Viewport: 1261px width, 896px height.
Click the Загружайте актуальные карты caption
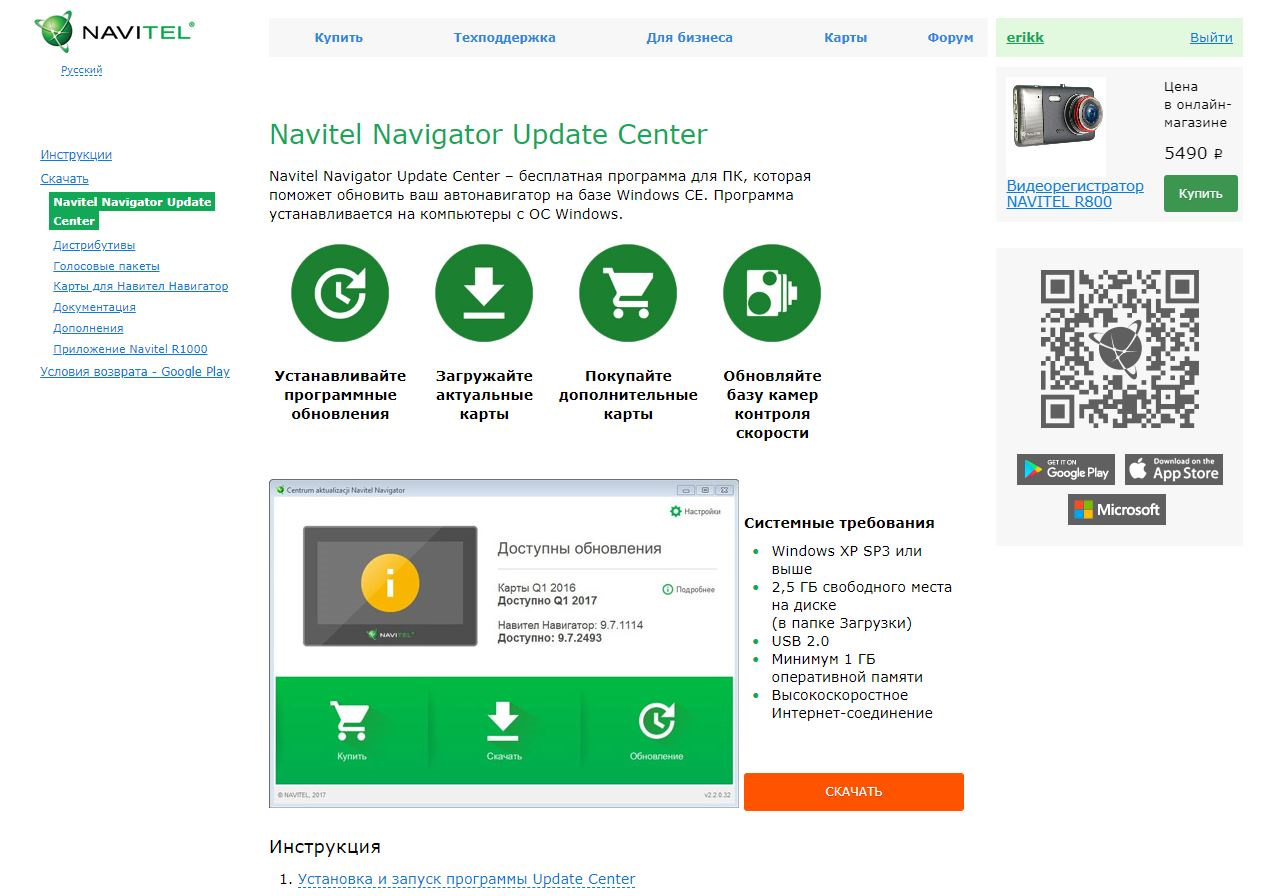484,395
